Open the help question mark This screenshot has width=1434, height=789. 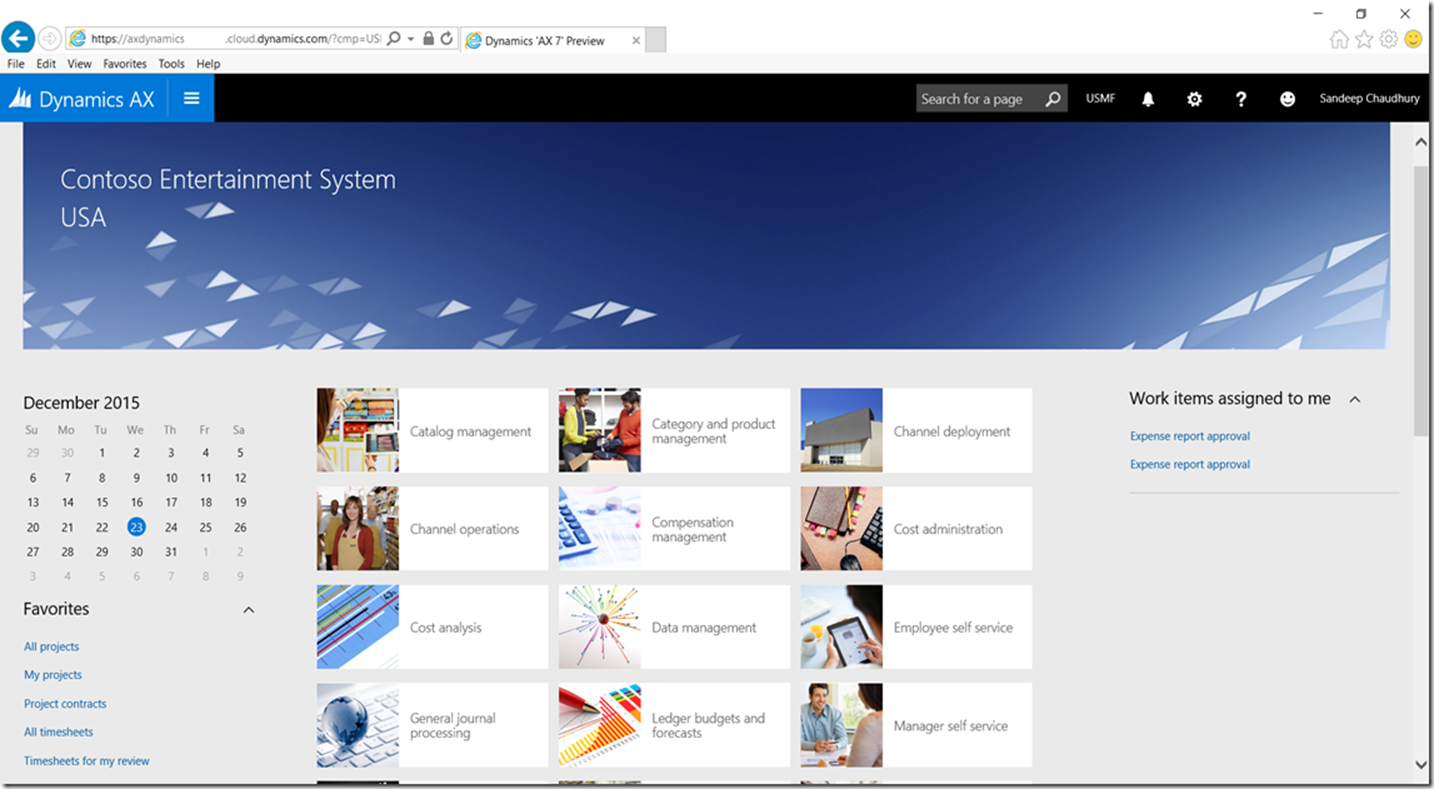point(1241,99)
